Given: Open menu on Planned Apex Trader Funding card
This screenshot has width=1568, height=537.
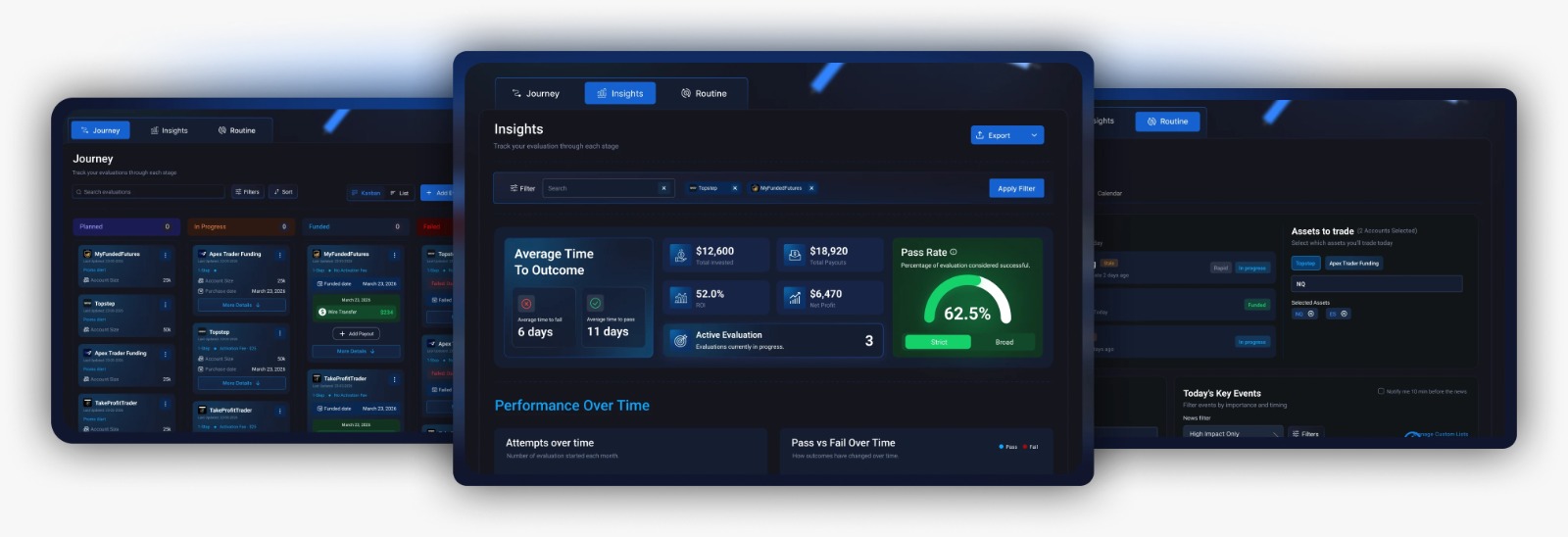Looking at the screenshot, I should click(165, 354).
